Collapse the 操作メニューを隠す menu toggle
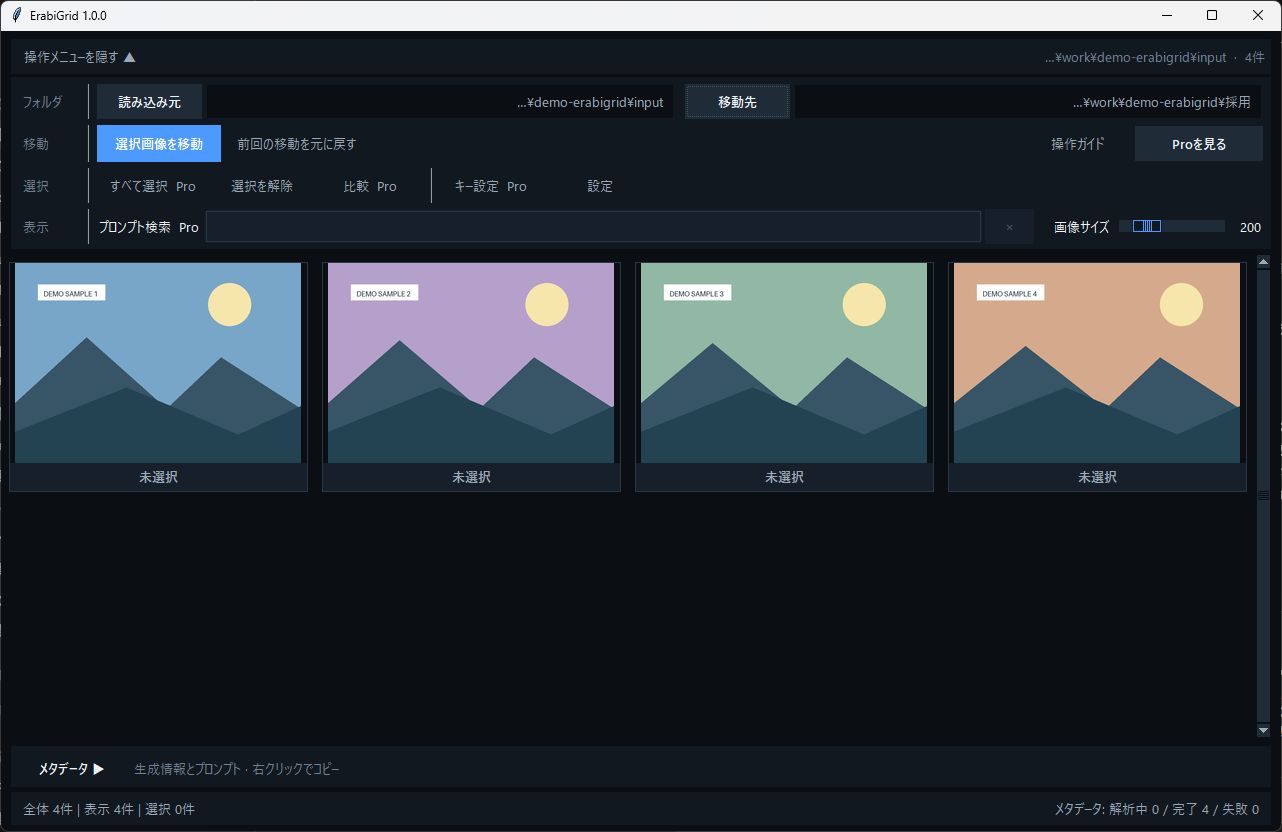 (80, 57)
